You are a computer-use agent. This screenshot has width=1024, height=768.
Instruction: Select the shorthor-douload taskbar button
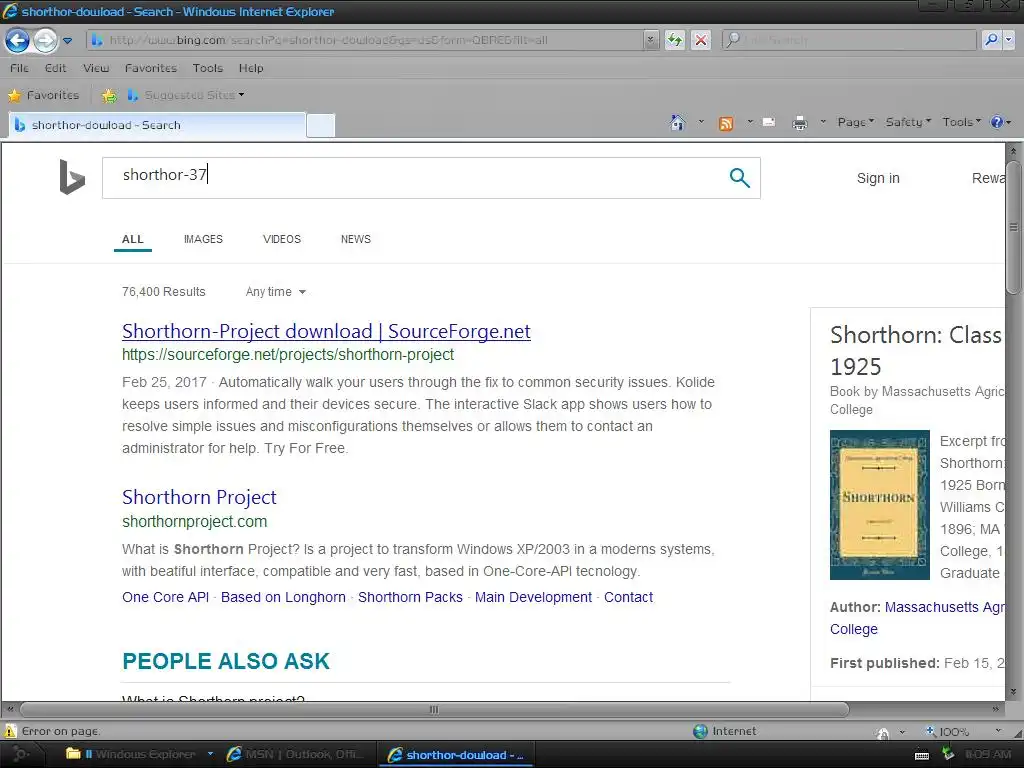[x=456, y=754]
